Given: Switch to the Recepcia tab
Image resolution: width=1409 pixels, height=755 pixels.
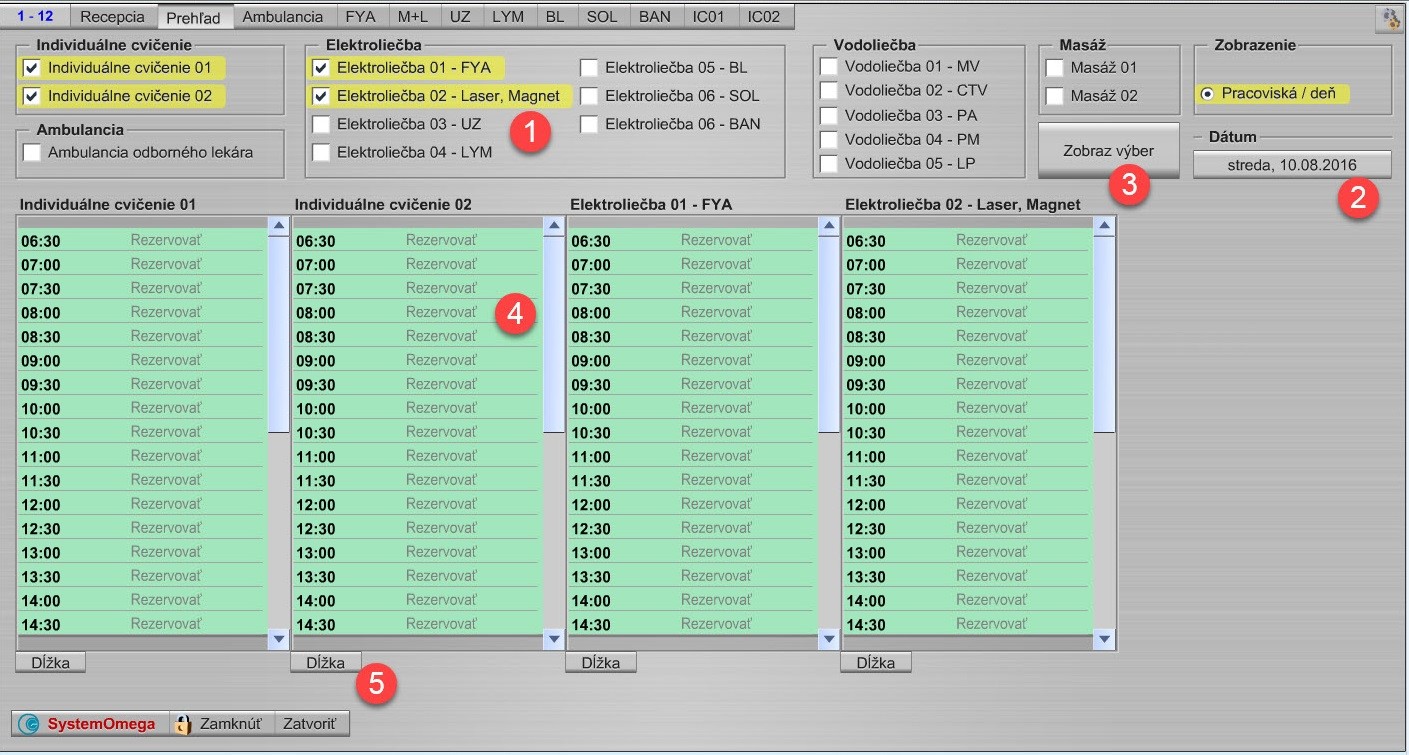Looking at the screenshot, I should click(x=112, y=17).
